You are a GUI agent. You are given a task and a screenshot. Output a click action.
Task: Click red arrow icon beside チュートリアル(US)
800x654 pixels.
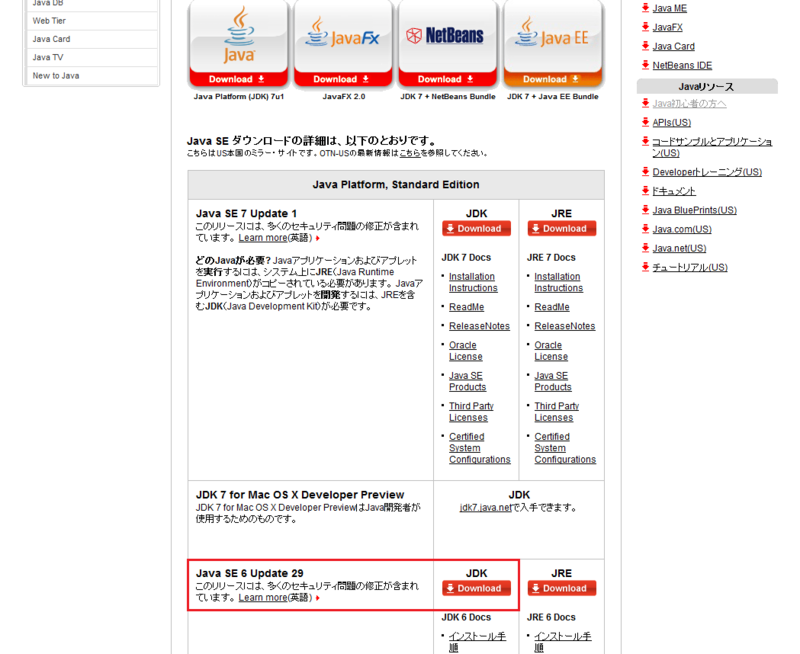(645, 267)
